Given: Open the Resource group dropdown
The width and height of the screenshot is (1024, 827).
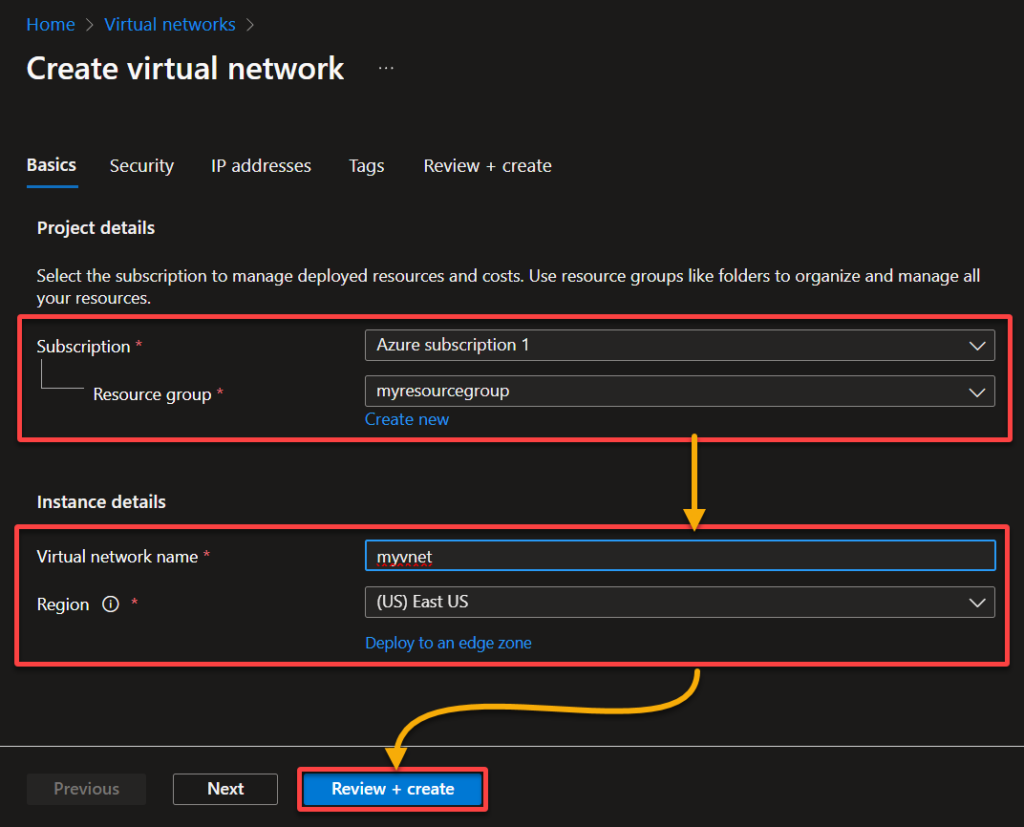Looking at the screenshot, I should pyautogui.click(x=680, y=391).
